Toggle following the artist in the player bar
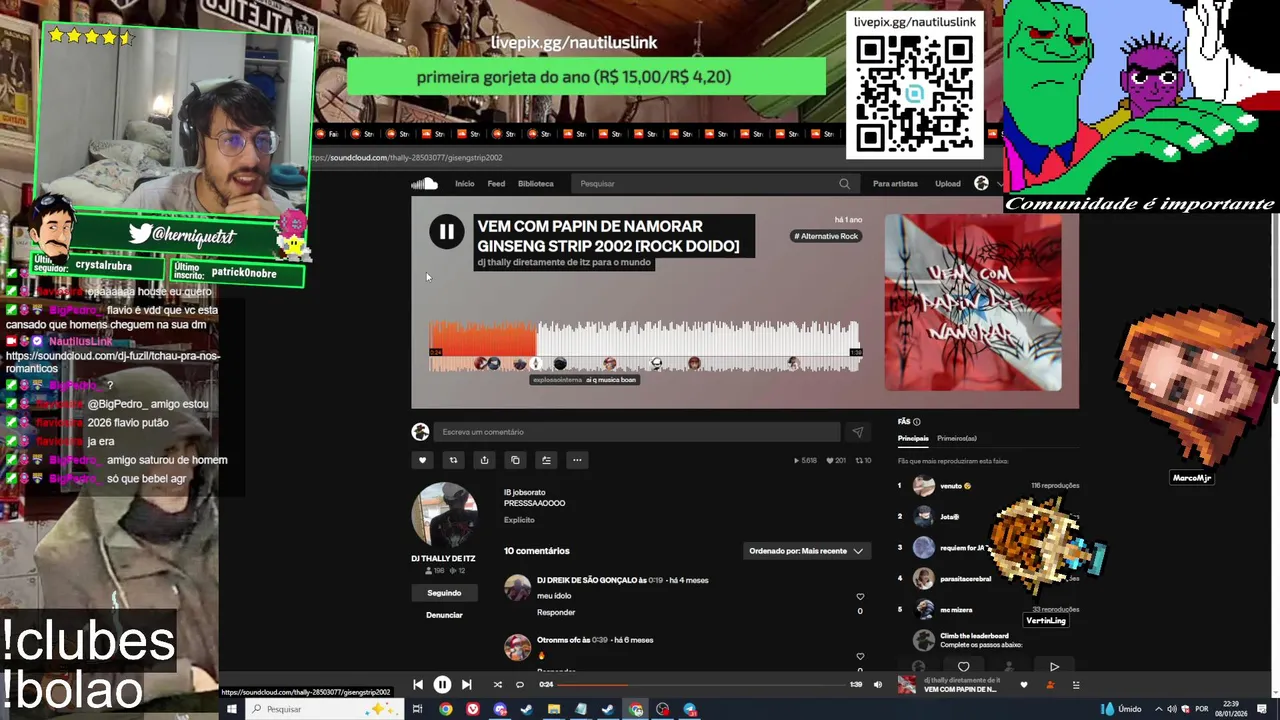The image size is (1280, 720). click(x=1050, y=685)
